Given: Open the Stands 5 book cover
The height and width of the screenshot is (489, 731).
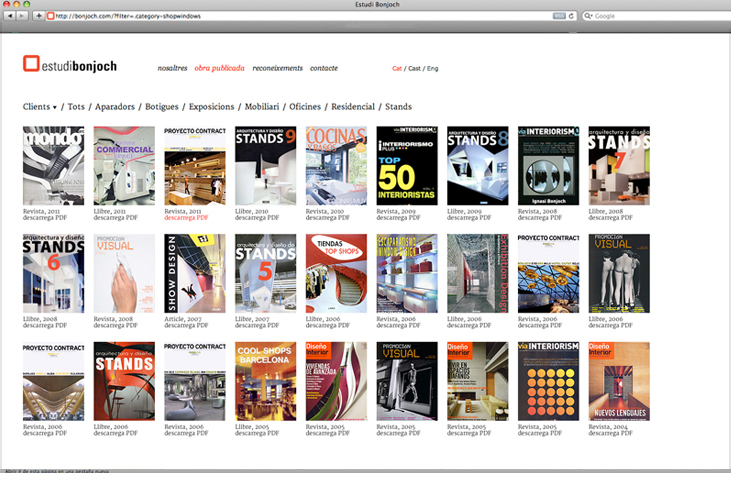Looking at the screenshot, I should click(x=265, y=273).
